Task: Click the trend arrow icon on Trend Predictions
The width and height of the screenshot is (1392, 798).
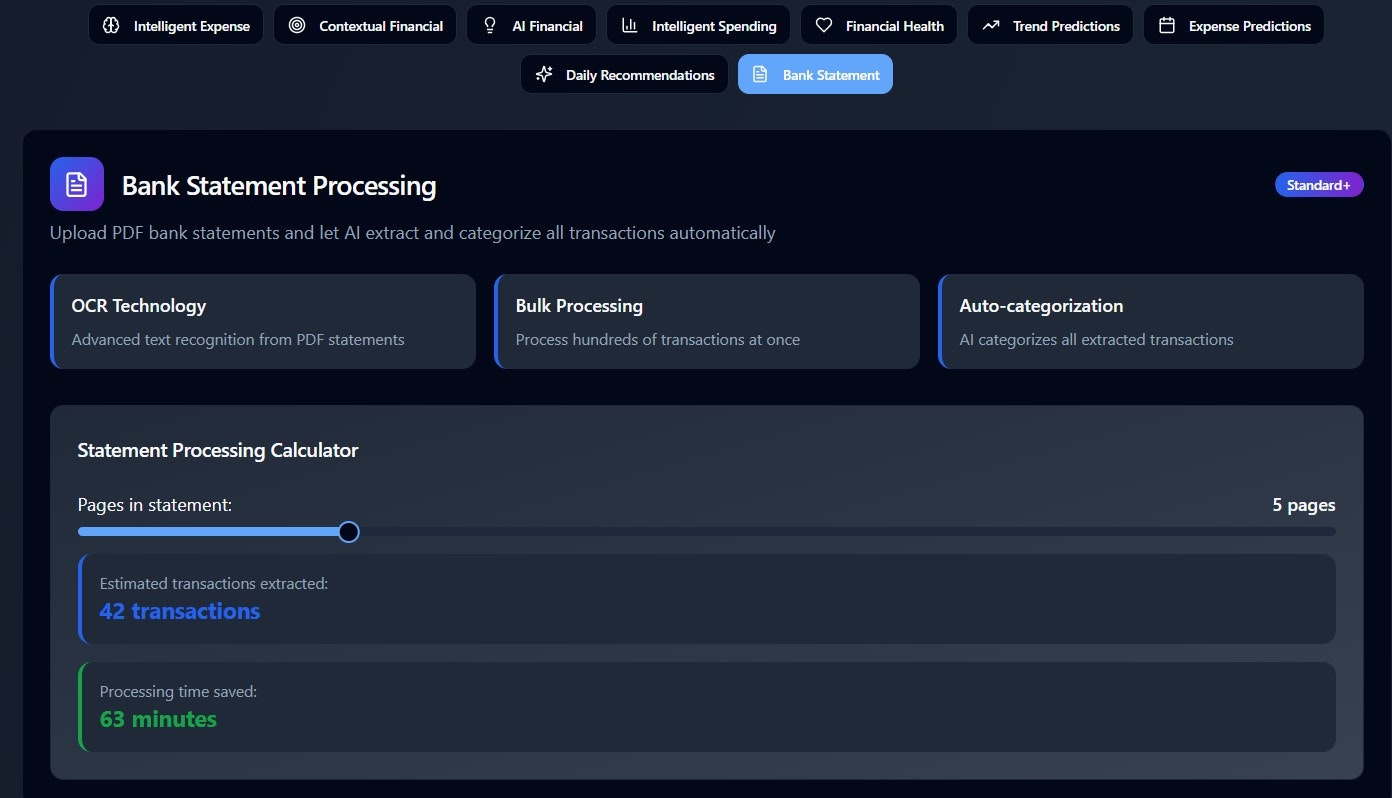Action: (x=991, y=26)
